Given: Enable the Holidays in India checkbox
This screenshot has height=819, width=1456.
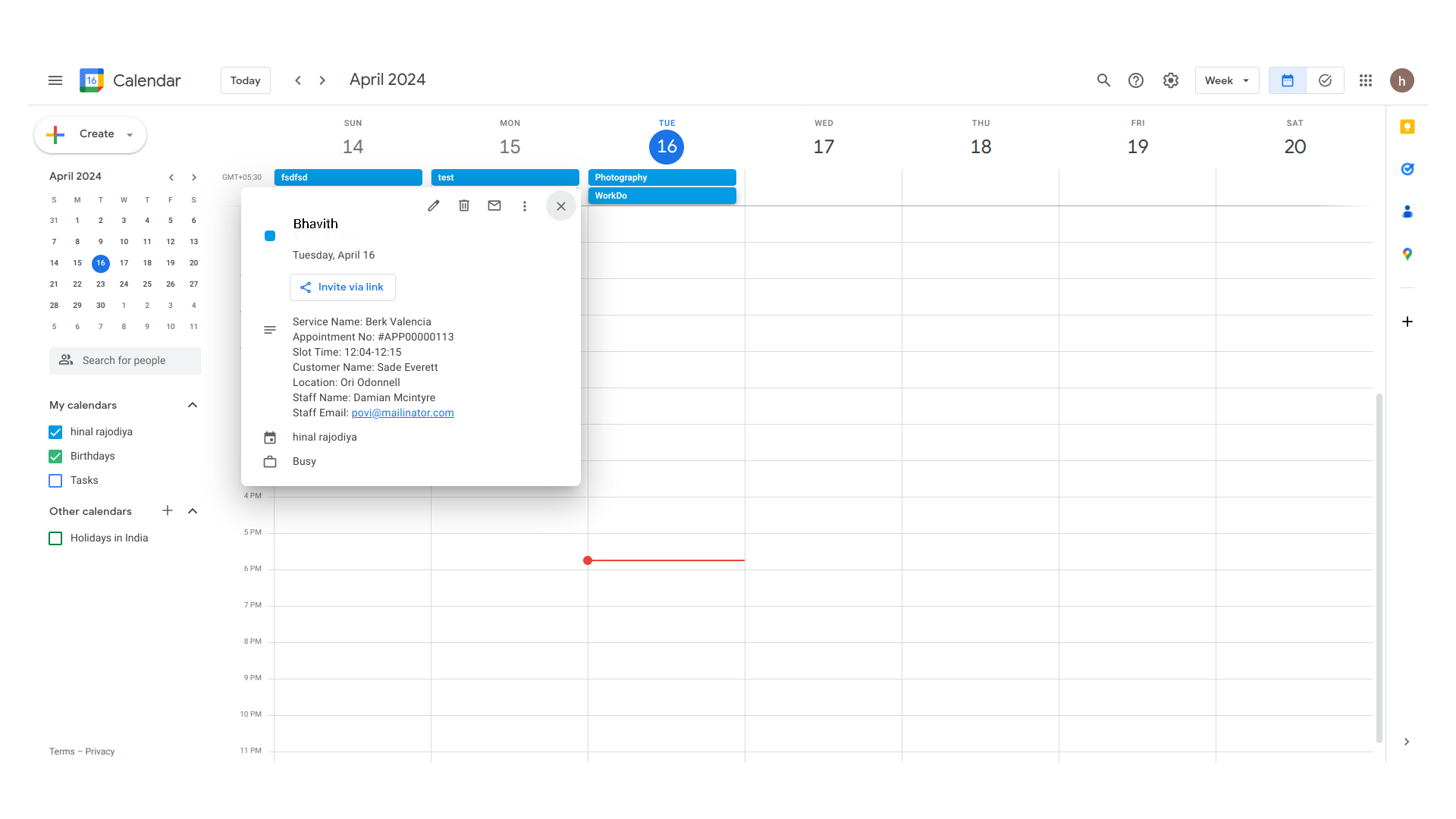Looking at the screenshot, I should tap(55, 538).
